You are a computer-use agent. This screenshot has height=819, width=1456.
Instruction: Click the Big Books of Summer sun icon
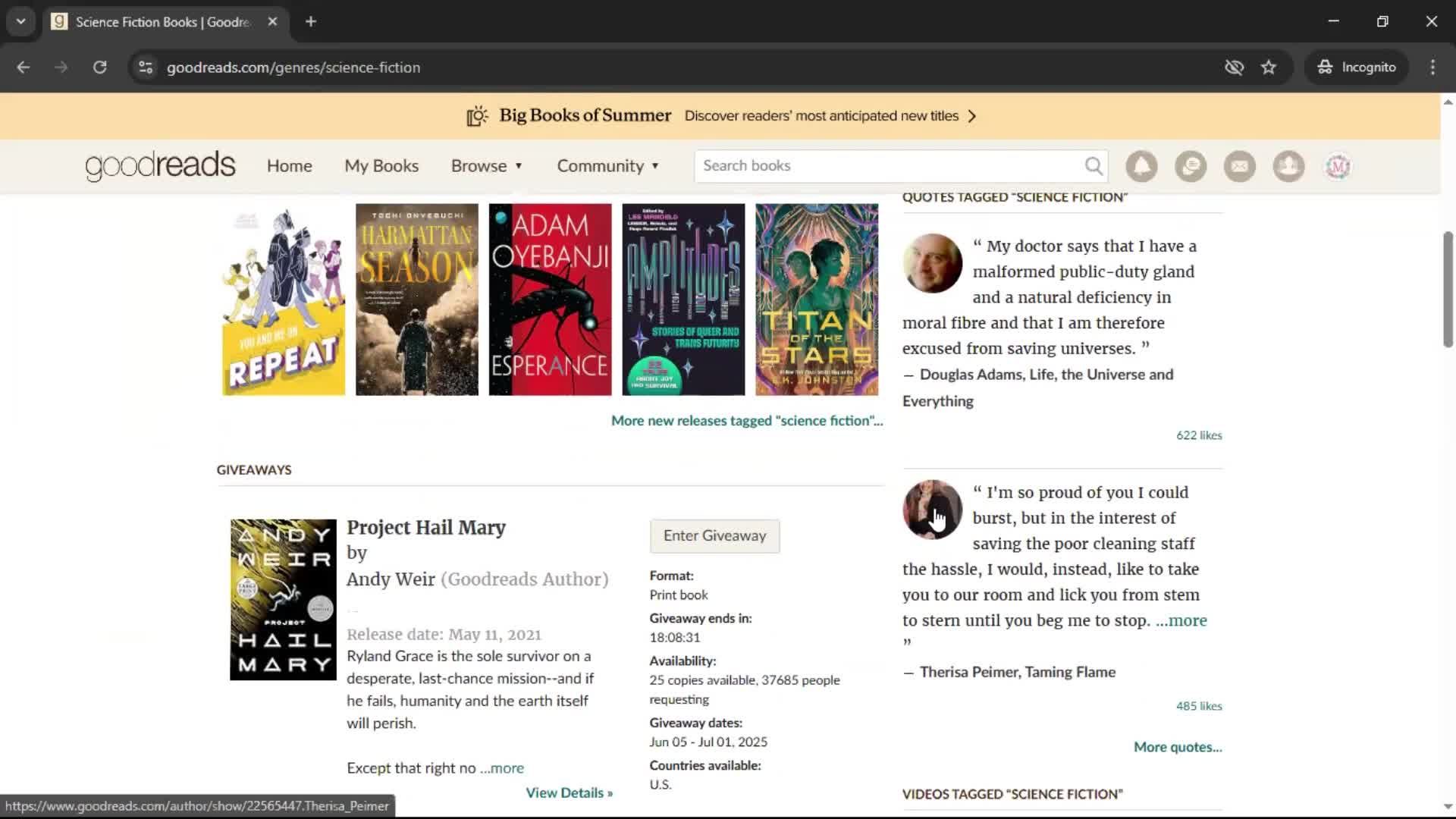(477, 116)
